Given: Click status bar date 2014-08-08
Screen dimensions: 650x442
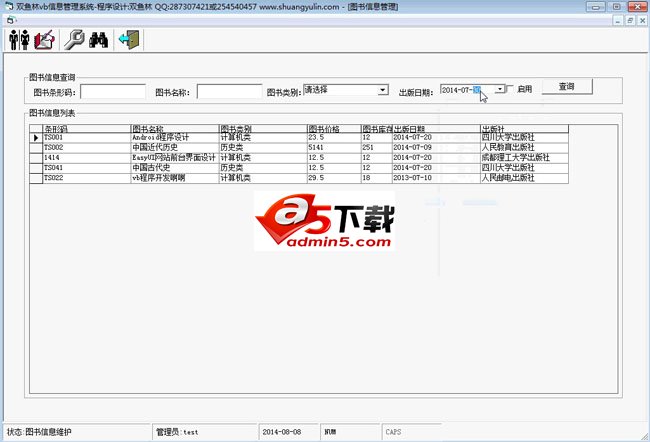Looking at the screenshot, I should [x=289, y=432].
